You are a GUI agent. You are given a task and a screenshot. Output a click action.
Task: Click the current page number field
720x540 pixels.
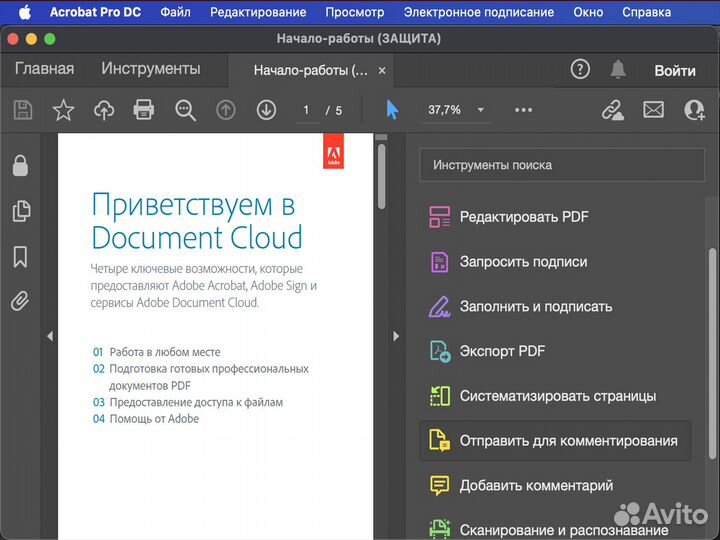[306, 110]
